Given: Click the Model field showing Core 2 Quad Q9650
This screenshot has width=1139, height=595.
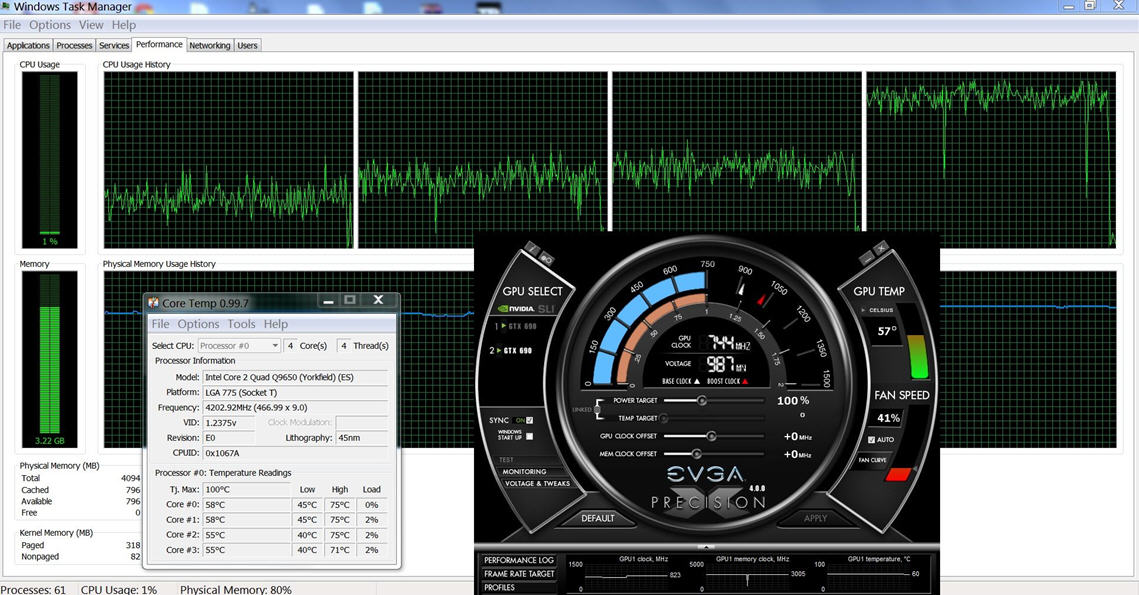Looking at the screenshot, I should pos(294,377).
